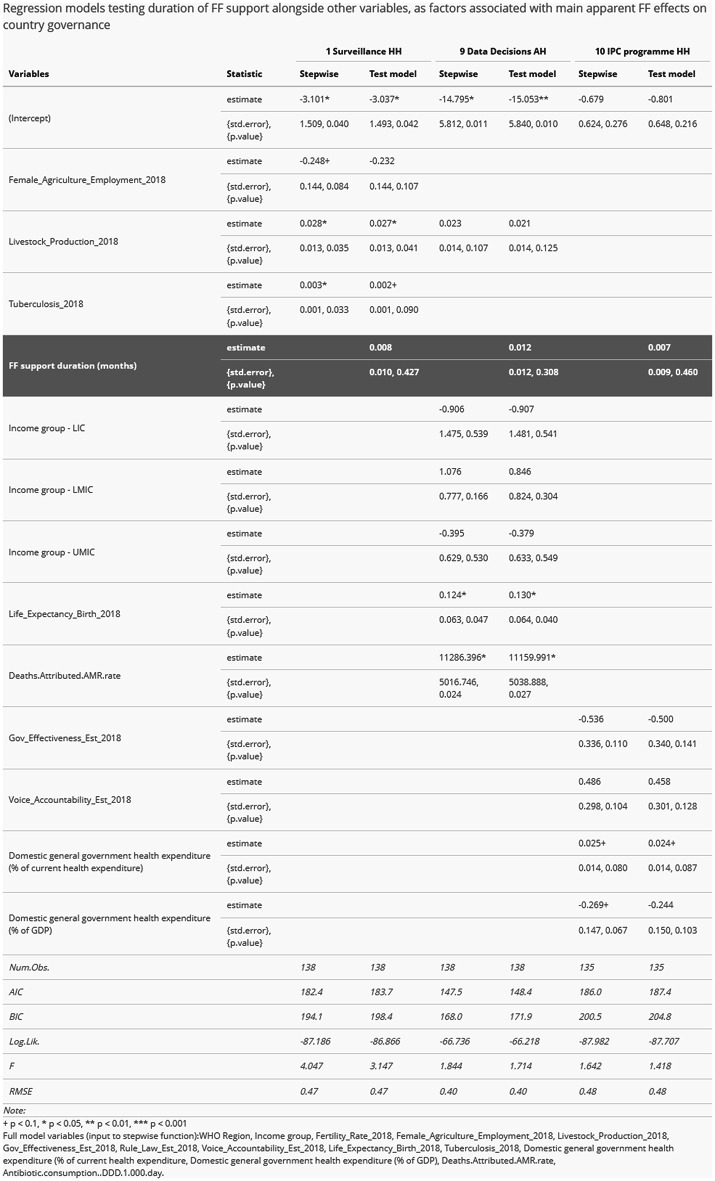Image resolution: width=715 pixels, height=1181 pixels.
Task: Select the Income group - LIC row label
Action: 47,428
